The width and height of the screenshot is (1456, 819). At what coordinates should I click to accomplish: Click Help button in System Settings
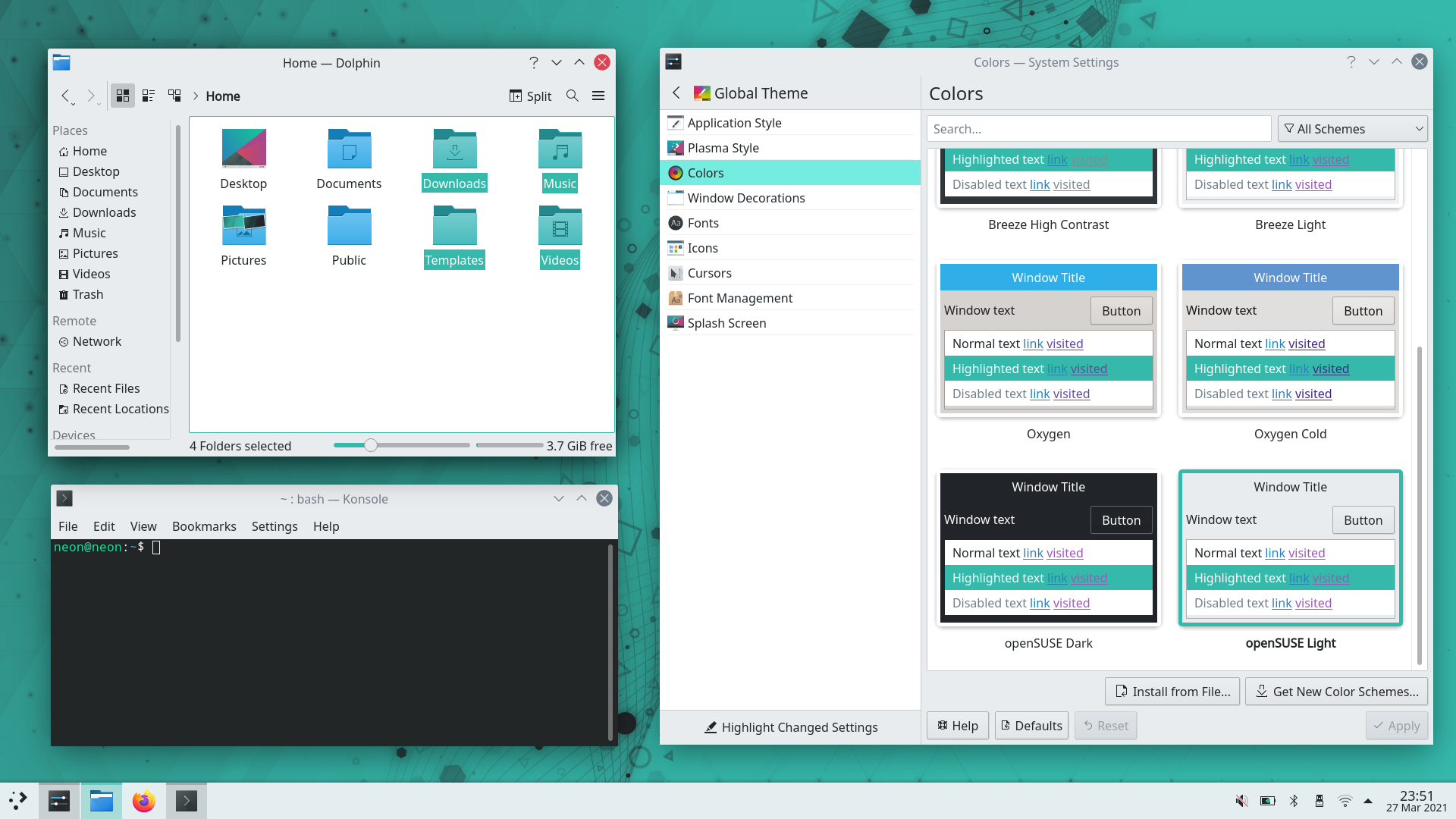[x=958, y=726]
